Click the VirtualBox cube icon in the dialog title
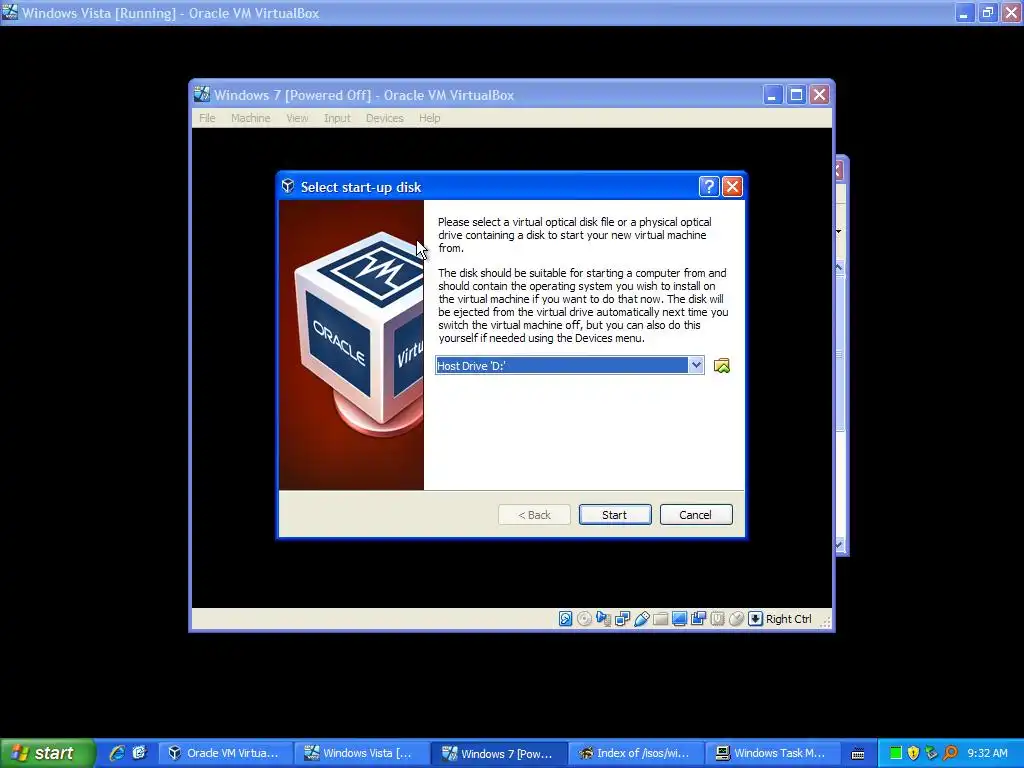The width and height of the screenshot is (1024, 768). pos(288,187)
